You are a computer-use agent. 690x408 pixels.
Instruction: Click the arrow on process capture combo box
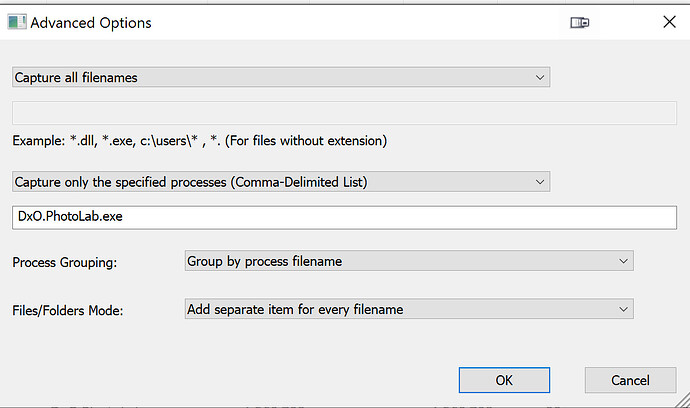coord(540,181)
